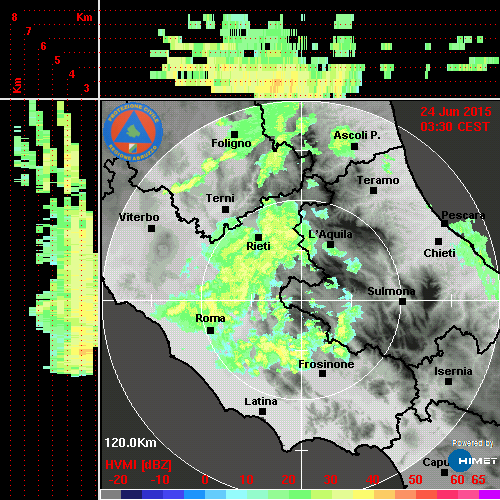The height and width of the screenshot is (500, 500).
Task: Click the Rieti city marker square
Action: click(x=258, y=237)
